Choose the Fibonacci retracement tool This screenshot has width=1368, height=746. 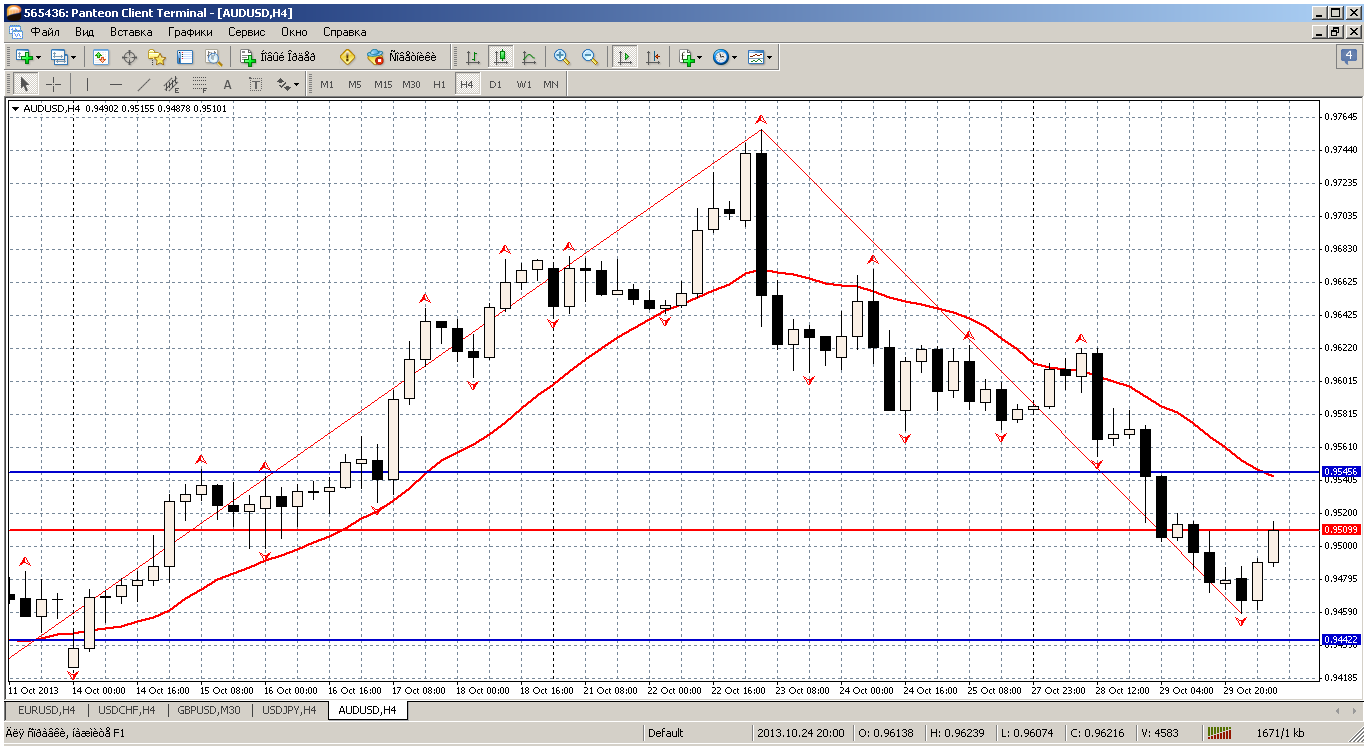199,84
